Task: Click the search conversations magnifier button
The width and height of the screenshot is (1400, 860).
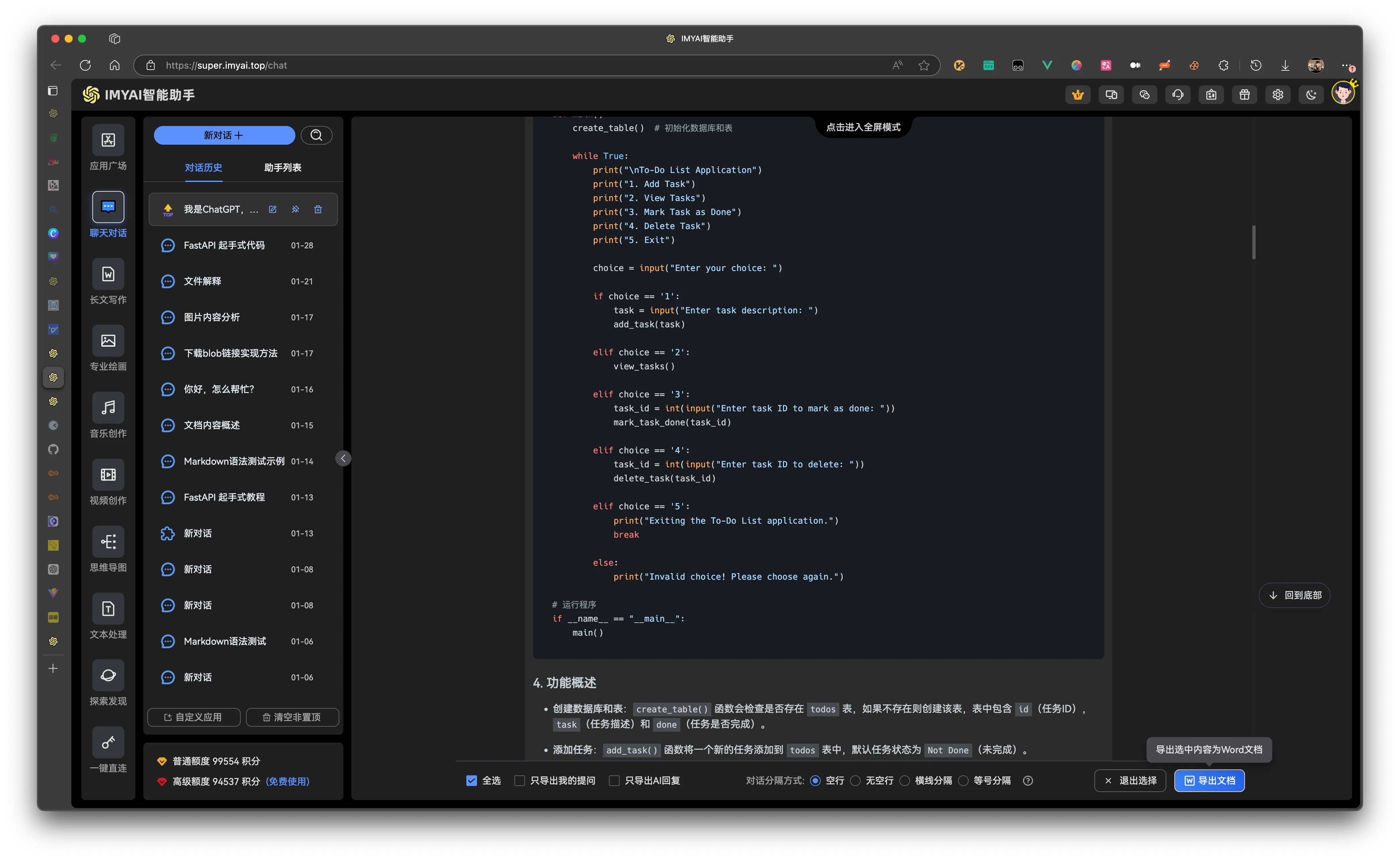Action: 316,135
